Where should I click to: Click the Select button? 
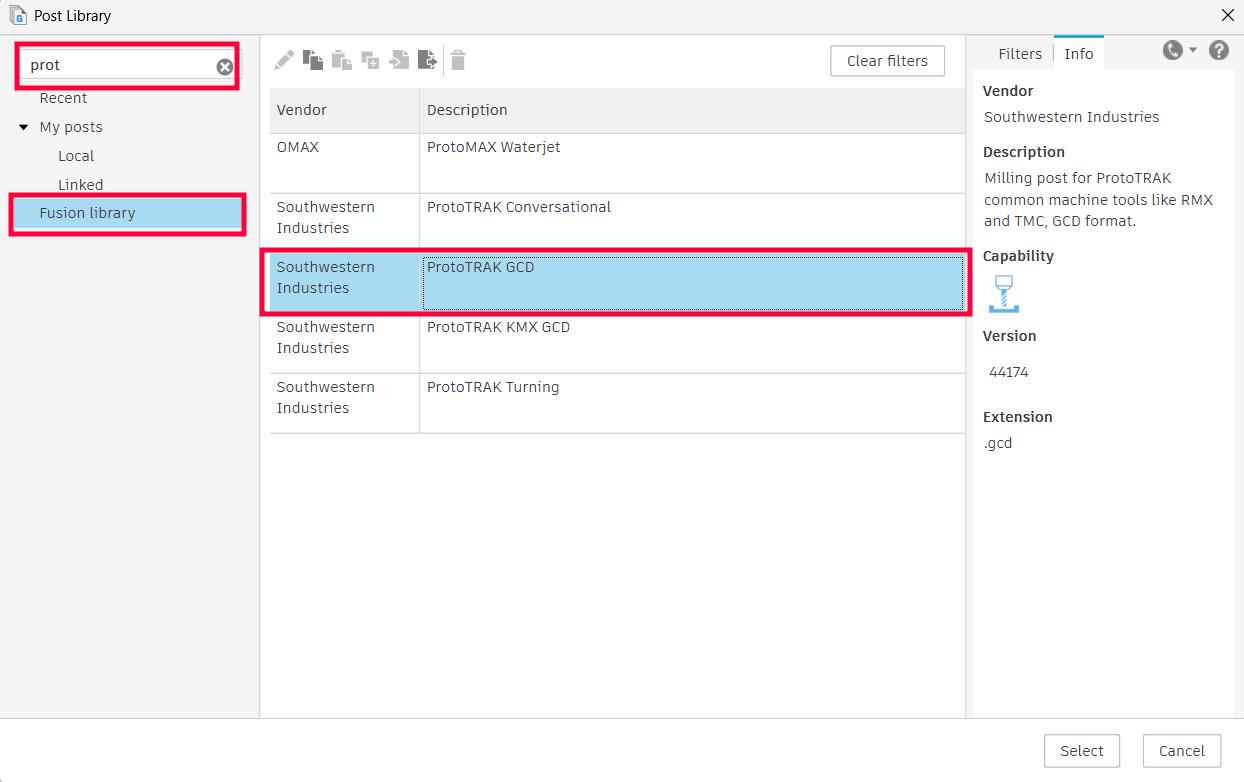point(1081,751)
